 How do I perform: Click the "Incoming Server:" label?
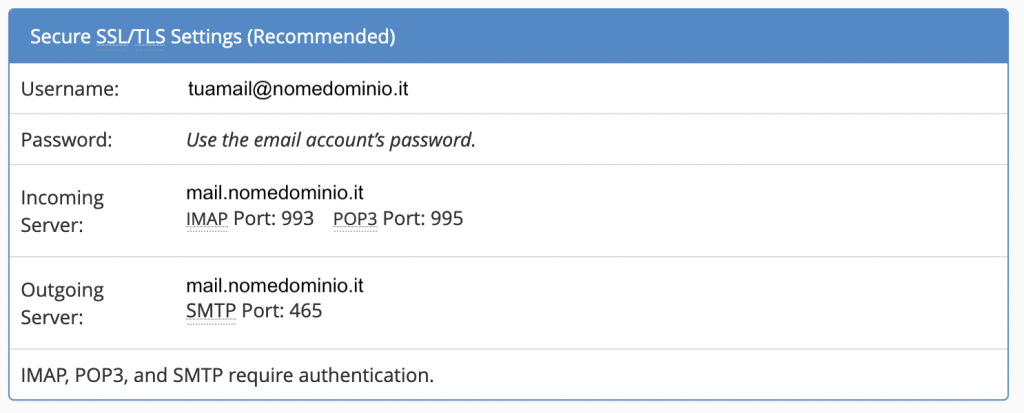[62, 210]
